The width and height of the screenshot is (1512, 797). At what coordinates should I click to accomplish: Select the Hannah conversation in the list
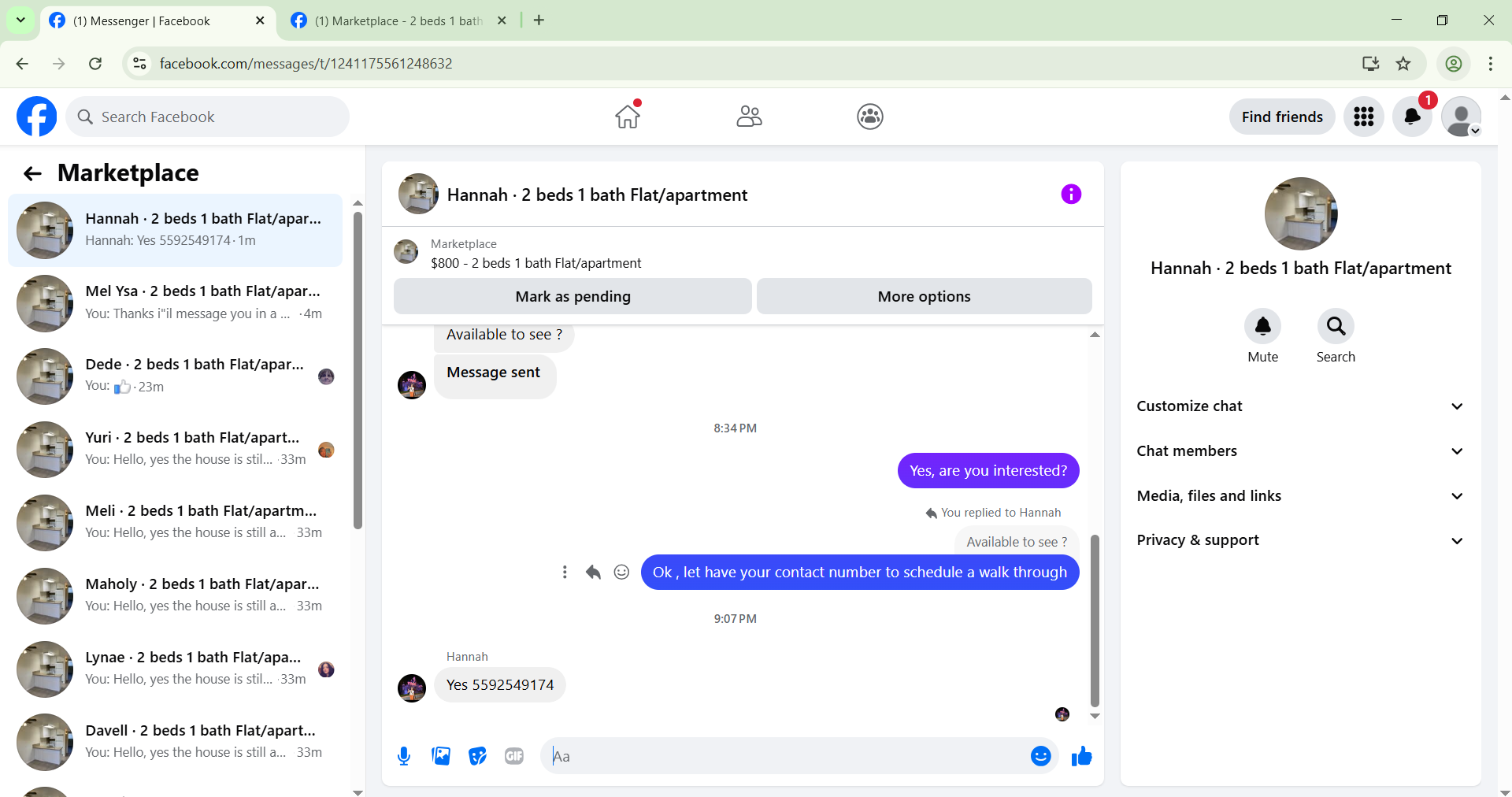click(x=175, y=230)
